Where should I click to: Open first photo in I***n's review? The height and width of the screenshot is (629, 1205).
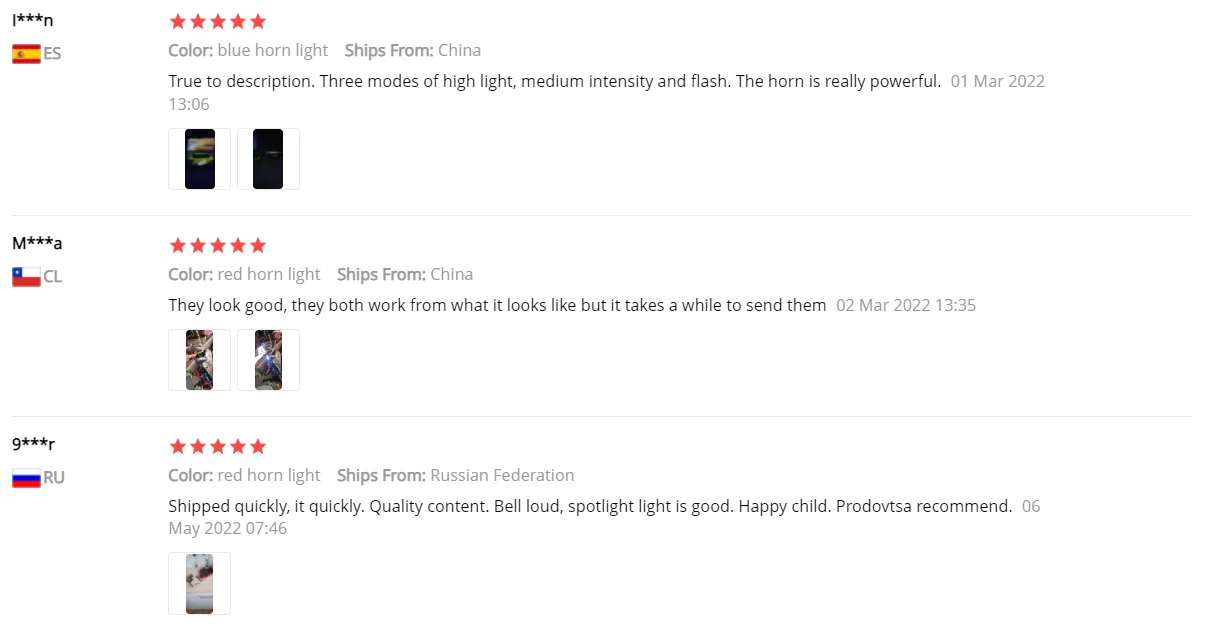click(x=200, y=159)
